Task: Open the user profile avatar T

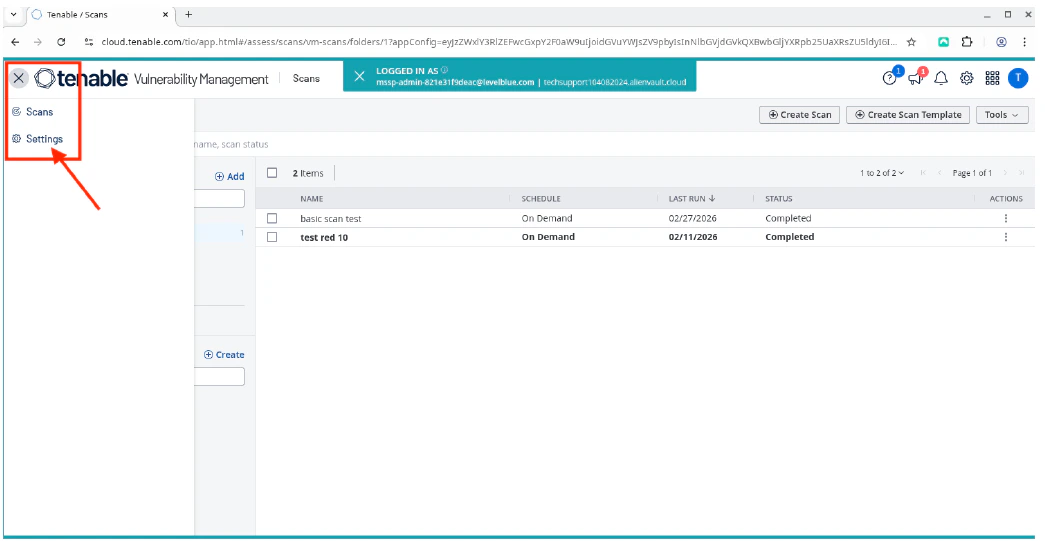Action: [1018, 79]
